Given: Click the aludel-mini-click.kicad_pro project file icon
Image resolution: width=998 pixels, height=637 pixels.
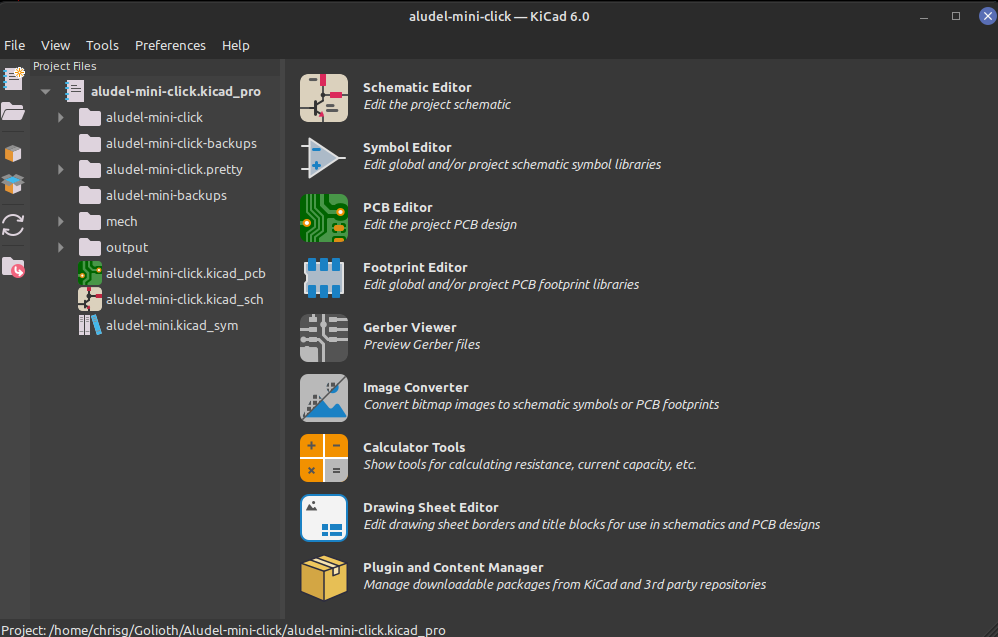Looking at the screenshot, I should [x=74, y=91].
